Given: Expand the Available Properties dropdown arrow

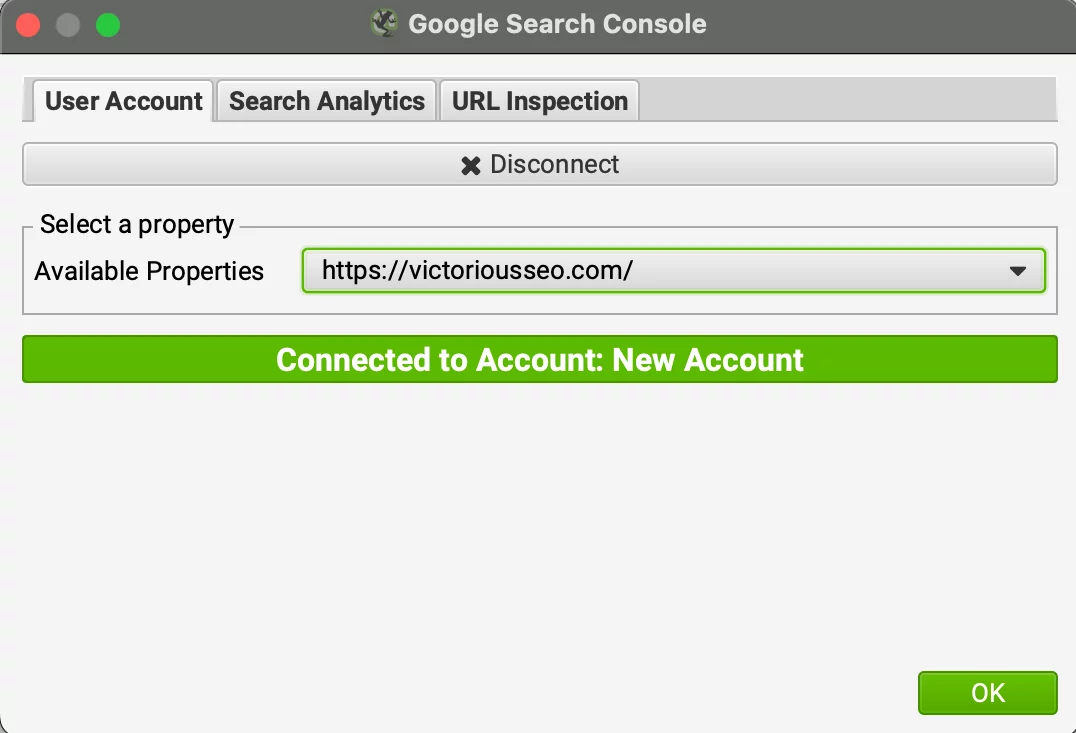Looking at the screenshot, I should [x=1018, y=271].
